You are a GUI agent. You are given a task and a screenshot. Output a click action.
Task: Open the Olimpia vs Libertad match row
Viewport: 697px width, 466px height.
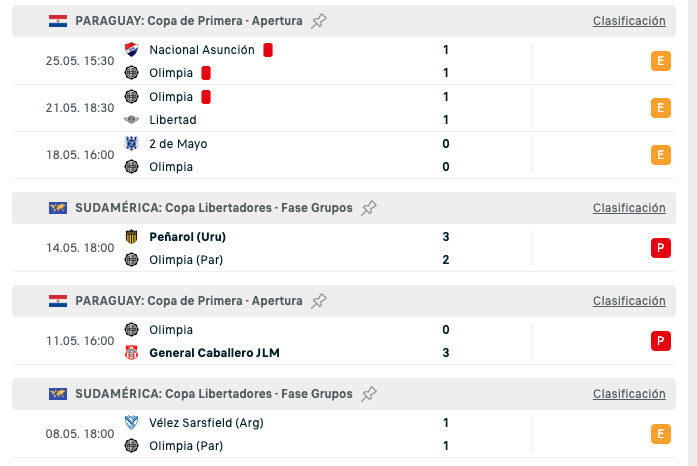tap(300, 108)
